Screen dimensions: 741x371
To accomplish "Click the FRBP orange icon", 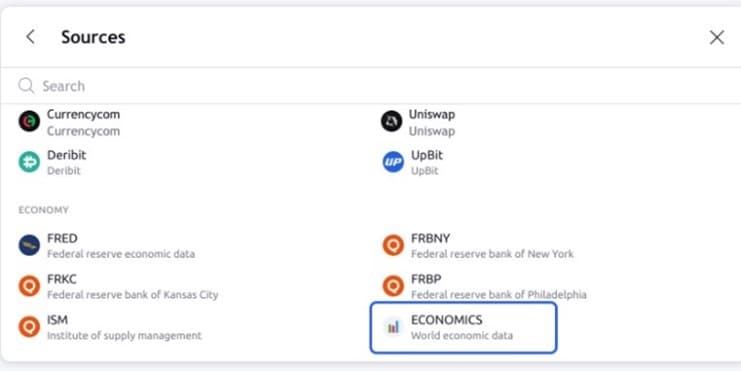I will [x=393, y=286].
